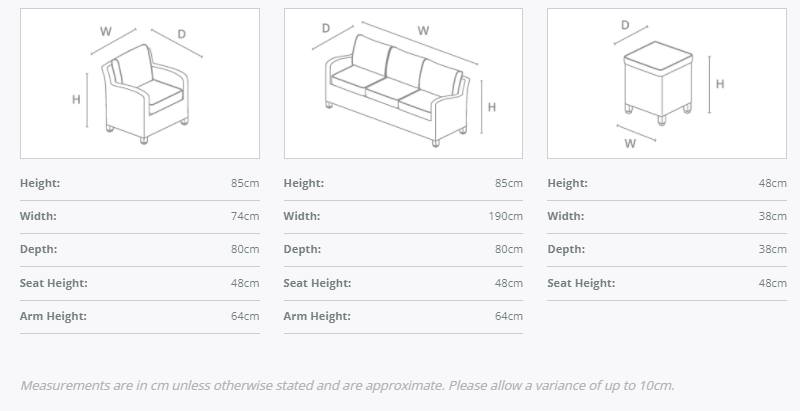Click the W marker on the sofa diagram
Image resolution: width=800 pixels, height=411 pixels.
click(x=424, y=31)
